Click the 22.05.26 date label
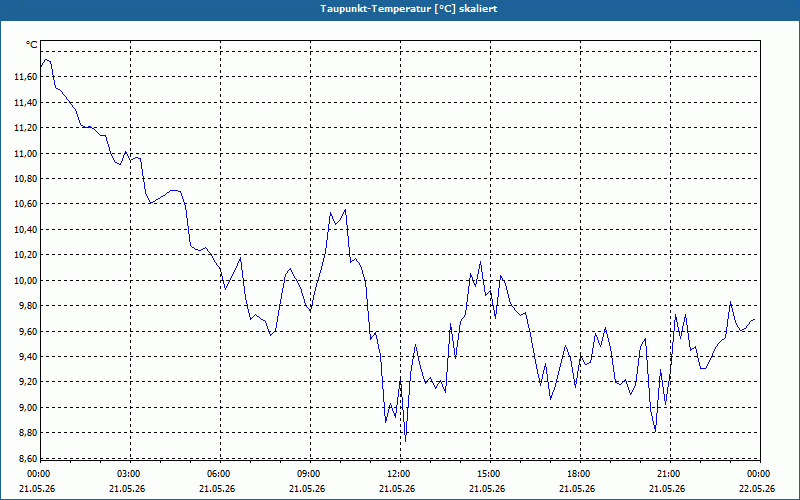Image resolution: width=800 pixels, height=500 pixels. pos(757,489)
